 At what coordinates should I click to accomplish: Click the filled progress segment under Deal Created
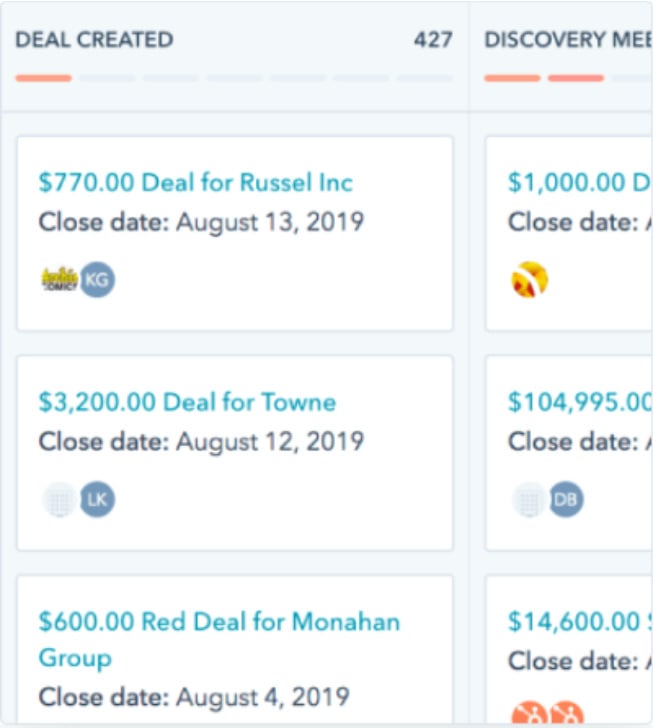pyautogui.click(x=44, y=78)
